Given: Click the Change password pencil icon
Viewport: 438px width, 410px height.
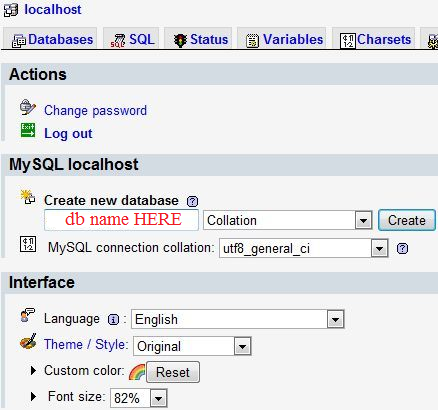Looking at the screenshot, I should click(28, 107).
